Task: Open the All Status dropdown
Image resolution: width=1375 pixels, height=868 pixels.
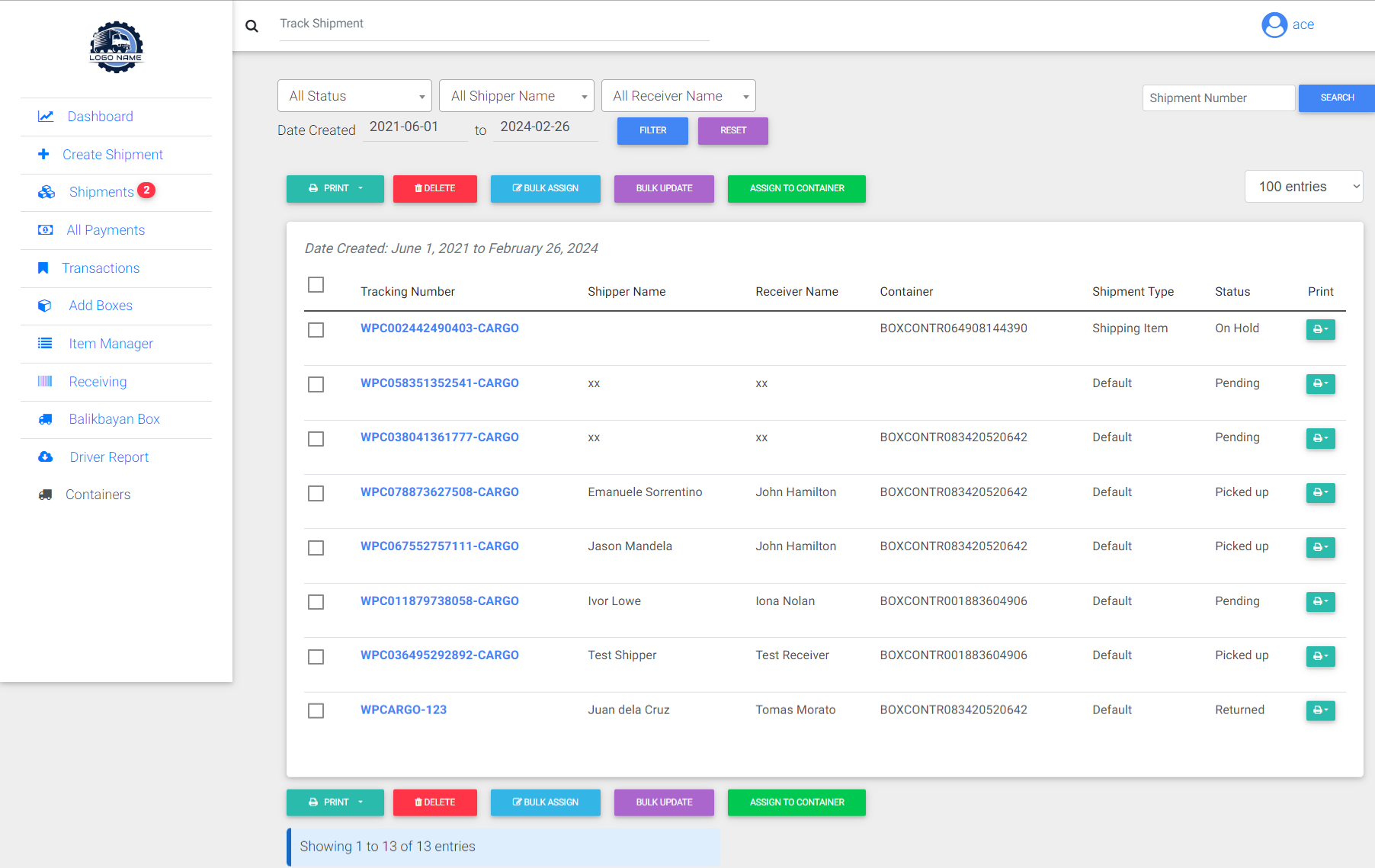Action: [x=354, y=96]
